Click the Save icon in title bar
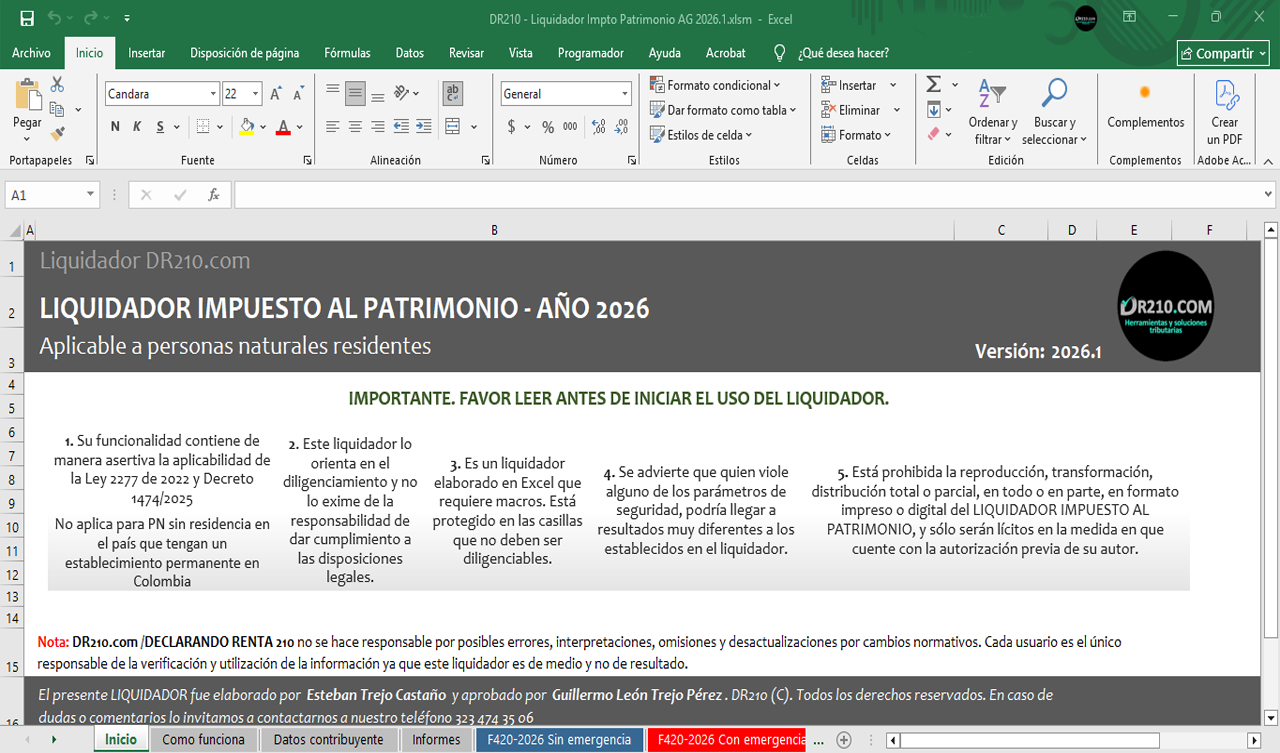This screenshot has height=753, width=1280. pyautogui.click(x=27, y=18)
